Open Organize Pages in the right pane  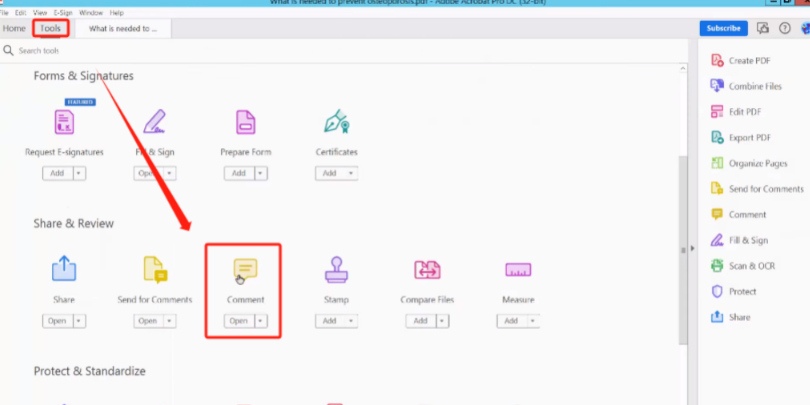pos(750,163)
